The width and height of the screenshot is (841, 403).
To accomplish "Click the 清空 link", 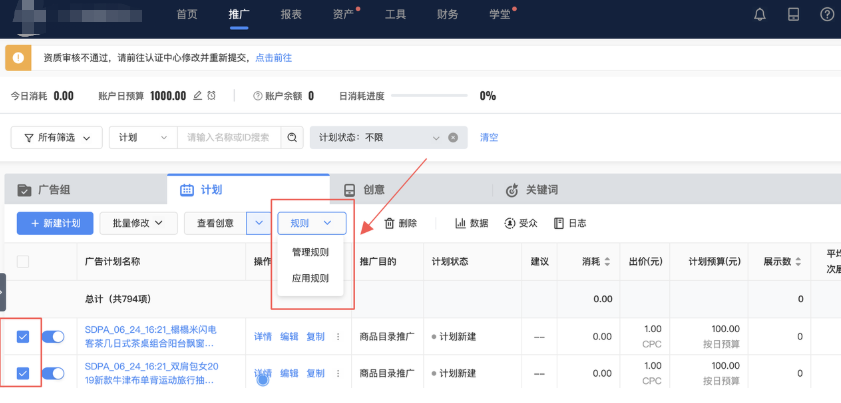I will [489, 137].
